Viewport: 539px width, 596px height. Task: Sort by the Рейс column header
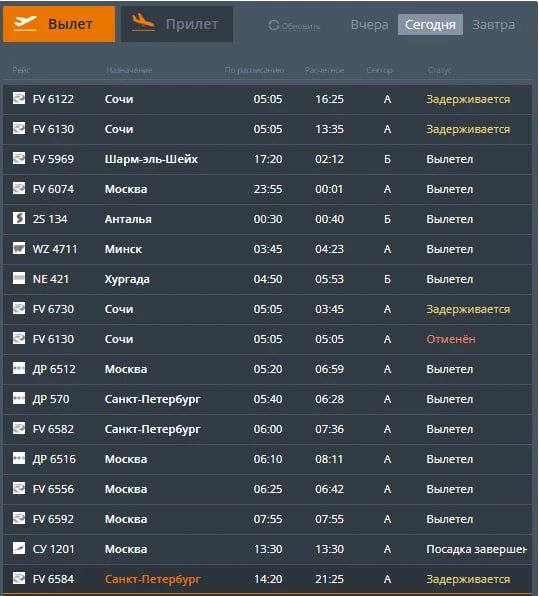coord(21,70)
